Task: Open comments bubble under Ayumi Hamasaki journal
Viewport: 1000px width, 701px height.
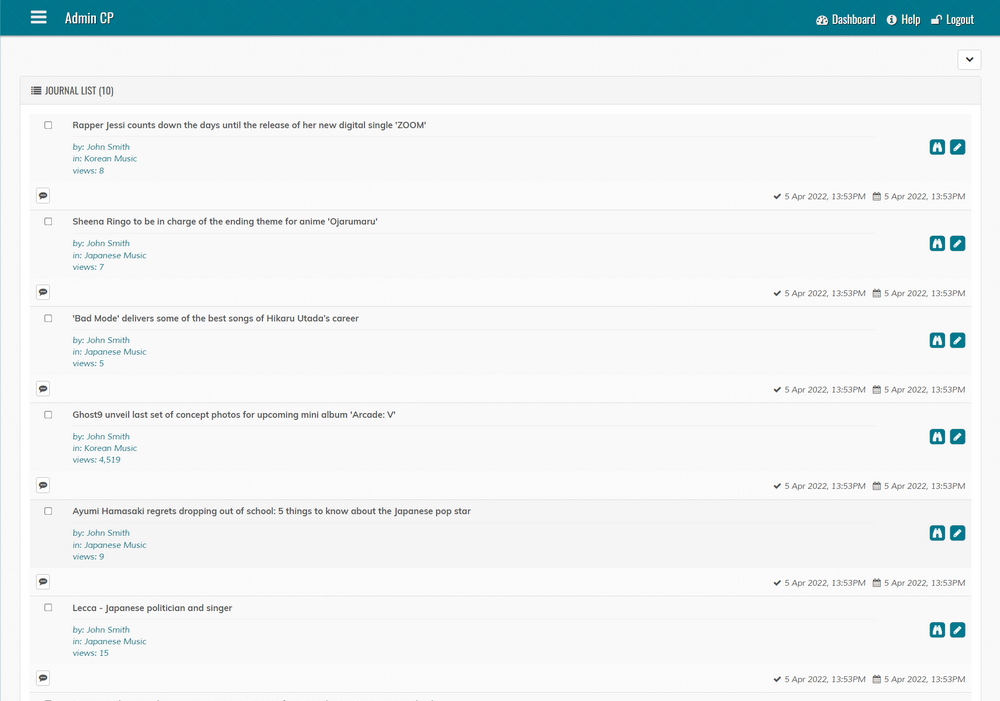Action: coord(43,582)
